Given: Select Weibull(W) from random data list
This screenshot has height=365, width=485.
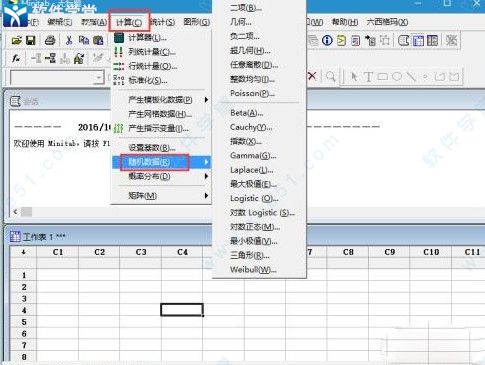Looking at the screenshot, I should tap(253, 270).
